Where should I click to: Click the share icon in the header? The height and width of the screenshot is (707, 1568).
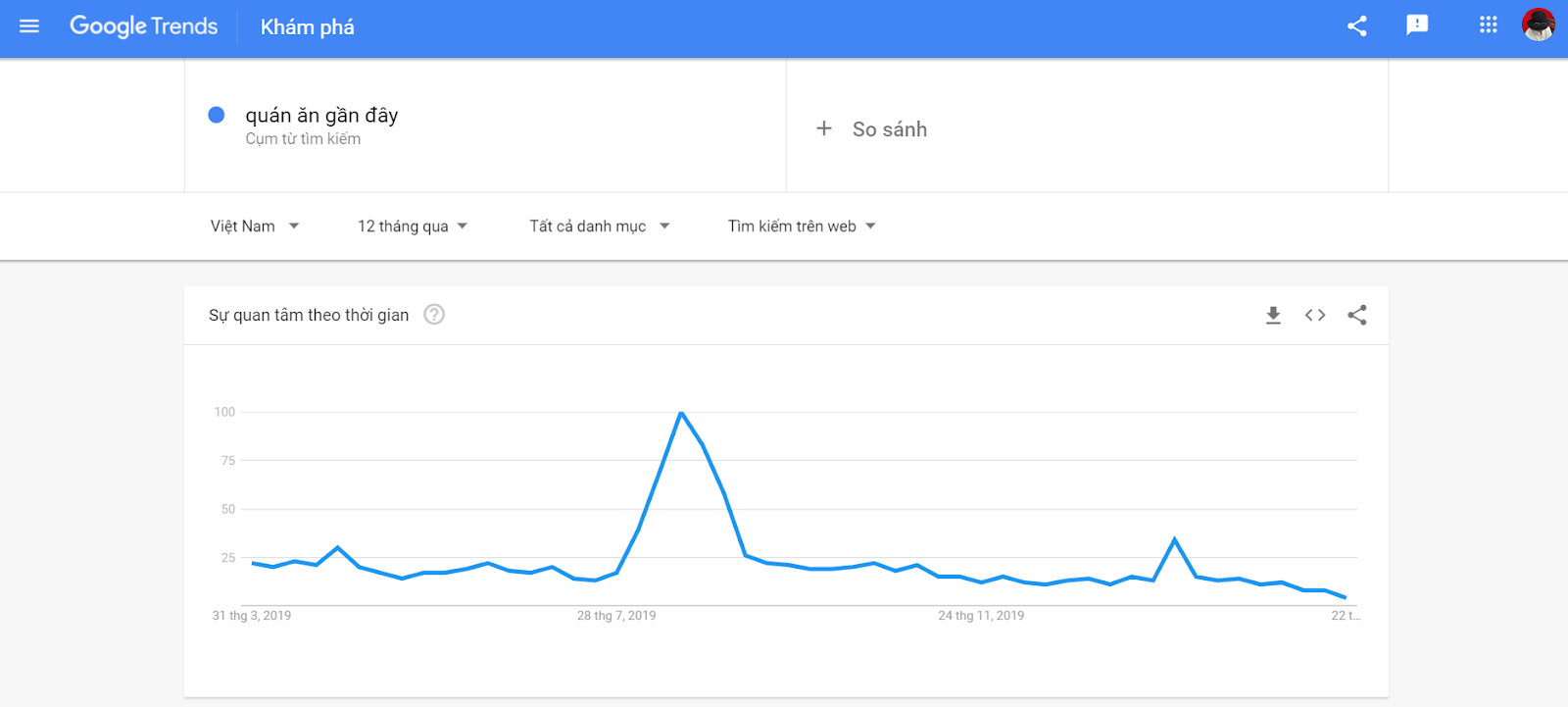click(x=1357, y=26)
